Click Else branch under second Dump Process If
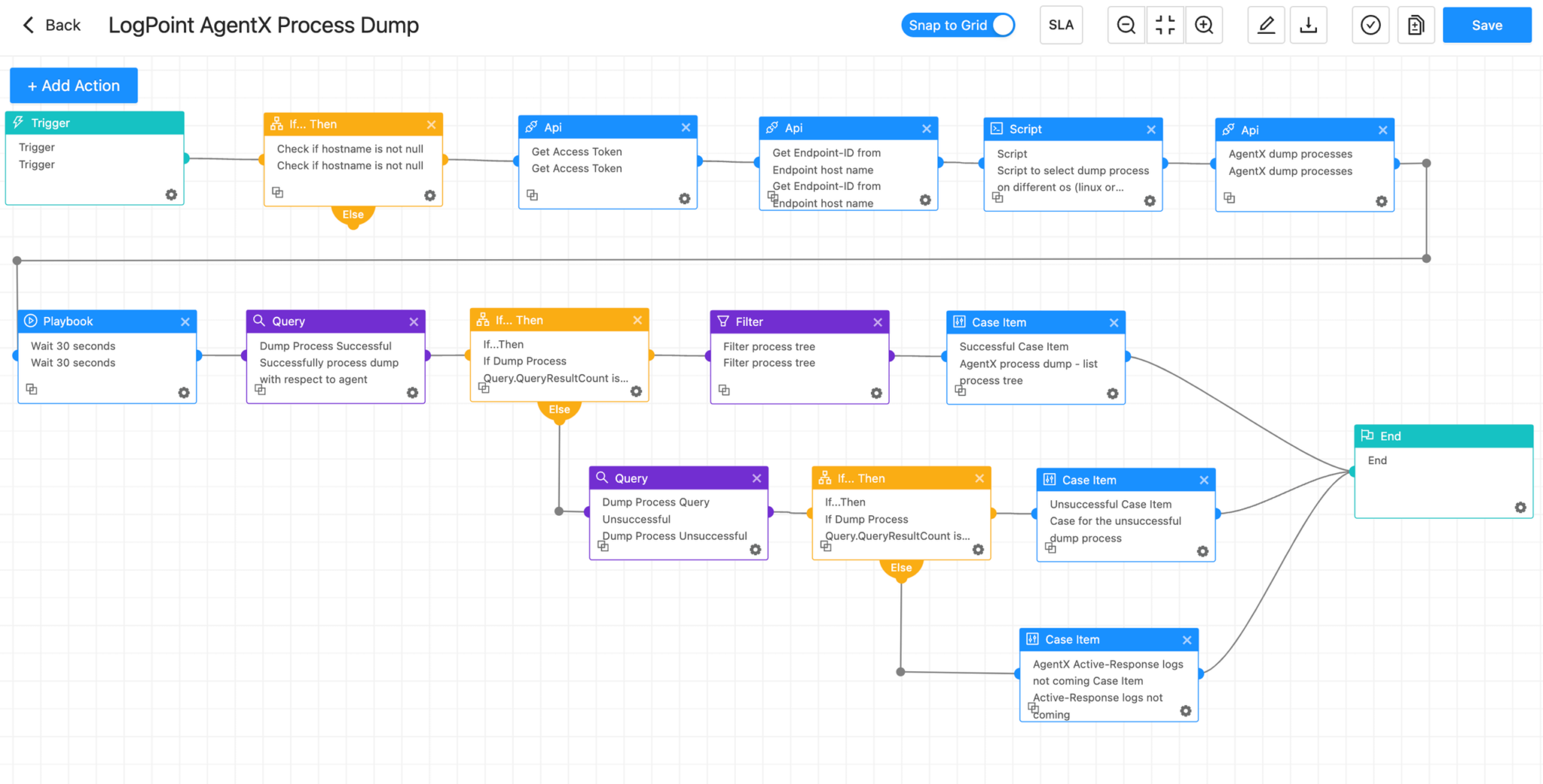Image resolution: width=1543 pixels, height=784 pixels. tap(901, 568)
